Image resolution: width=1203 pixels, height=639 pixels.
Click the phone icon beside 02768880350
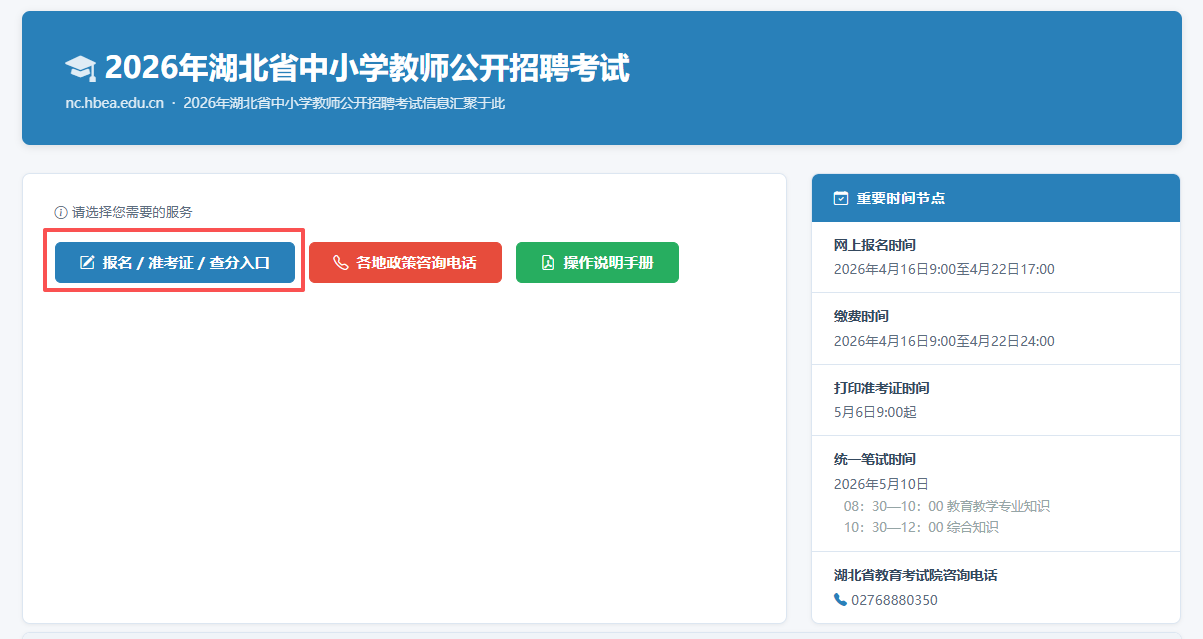pos(840,600)
